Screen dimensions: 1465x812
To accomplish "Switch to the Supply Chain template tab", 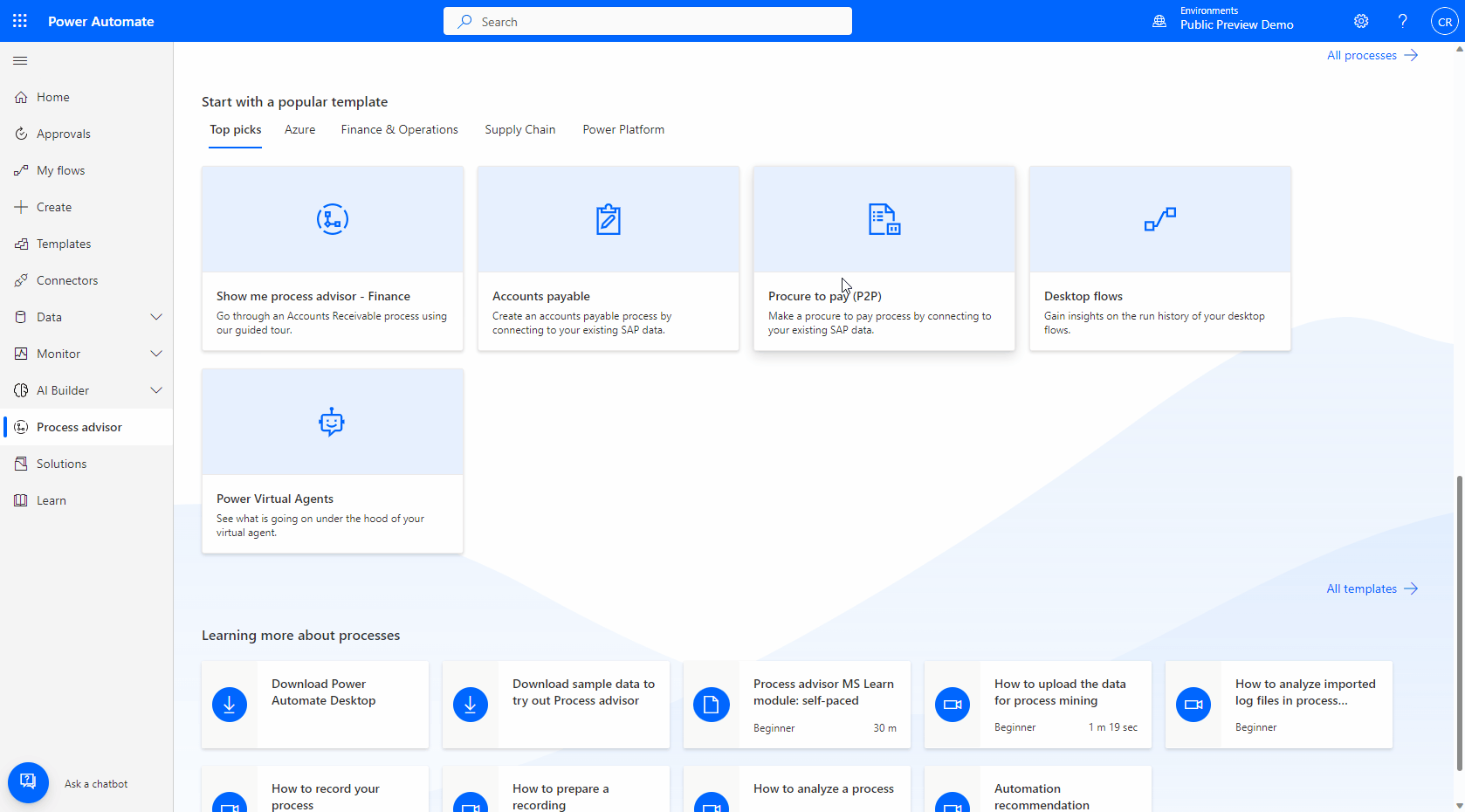I will pyautogui.click(x=519, y=129).
